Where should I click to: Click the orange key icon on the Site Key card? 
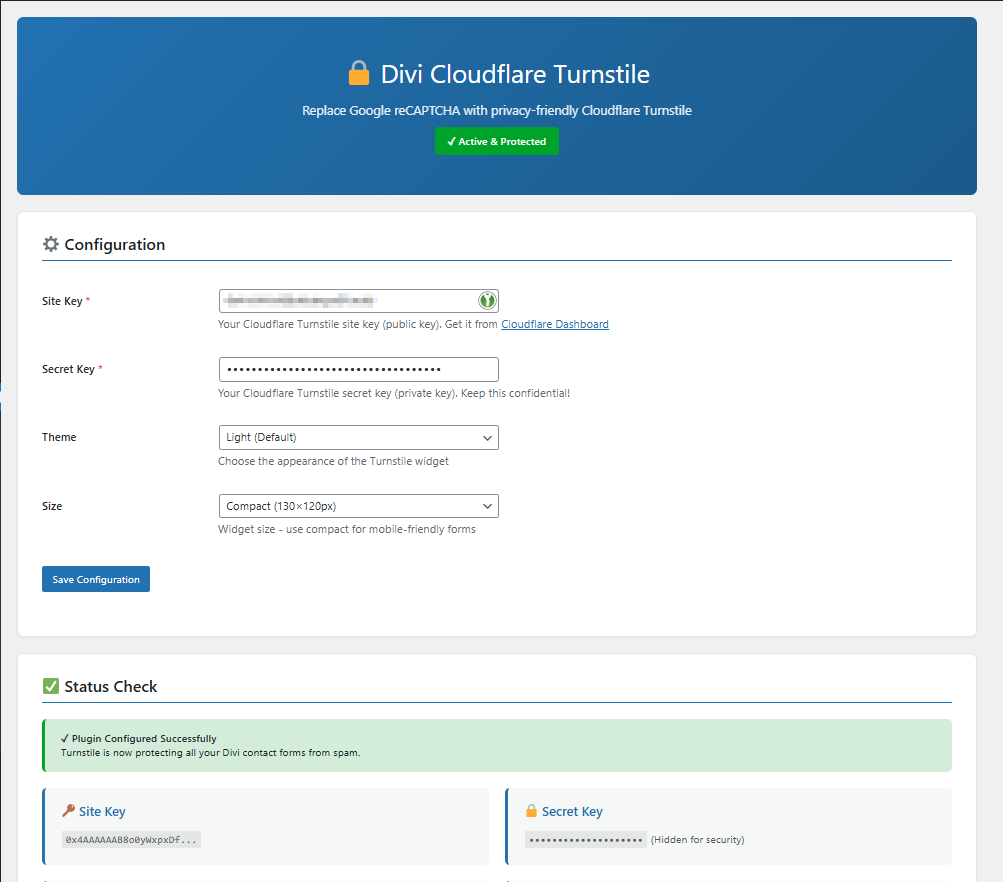69,811
